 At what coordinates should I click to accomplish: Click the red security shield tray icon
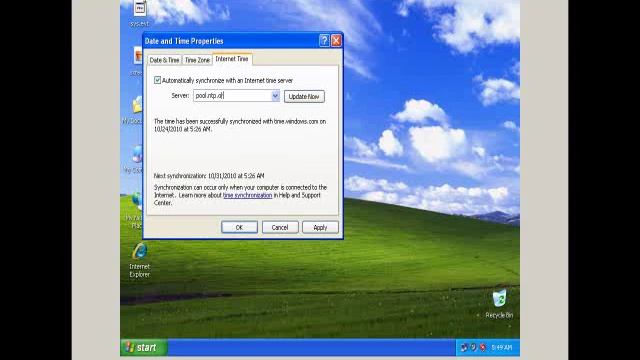pyautogui.click(x=483, y=347)
